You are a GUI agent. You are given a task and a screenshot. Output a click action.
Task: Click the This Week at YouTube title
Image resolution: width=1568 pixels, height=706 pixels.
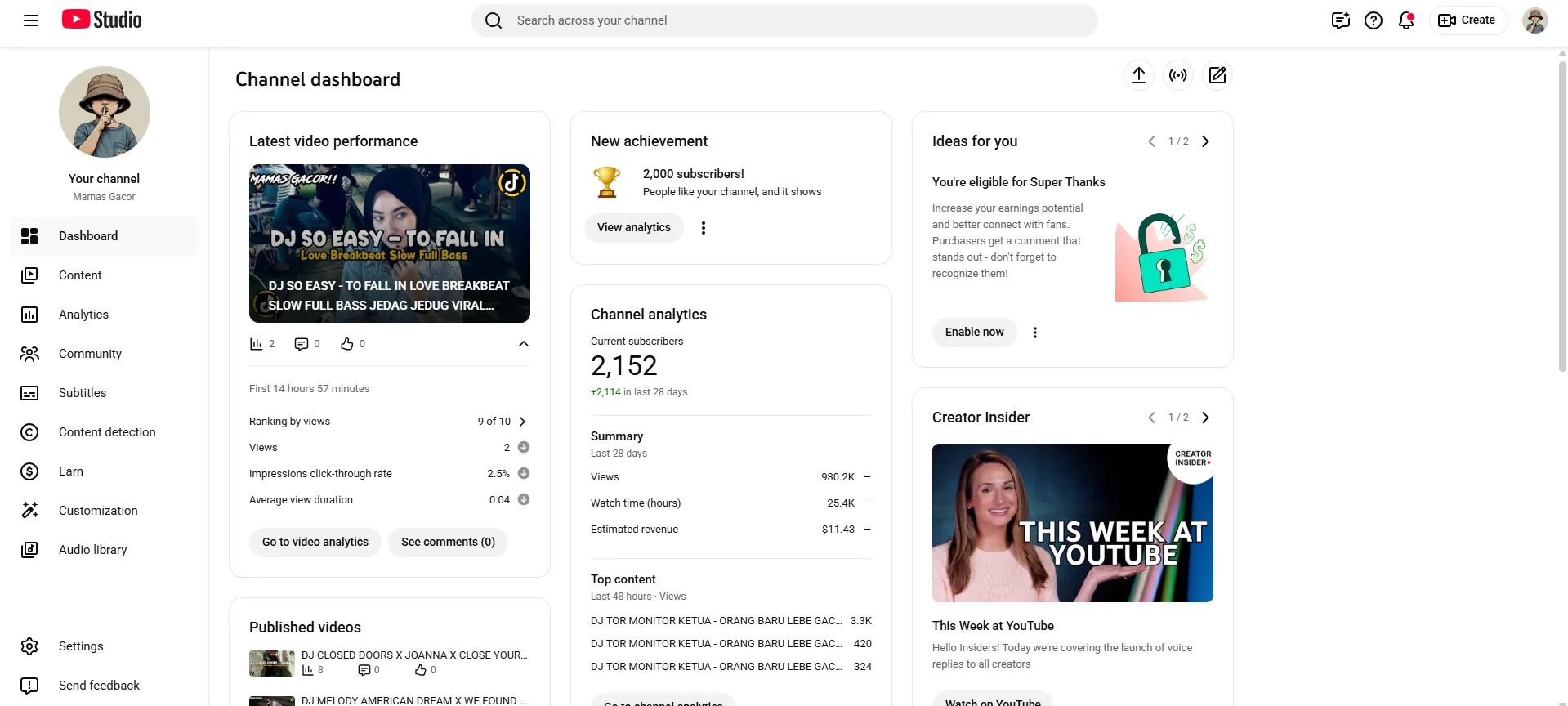993,626
